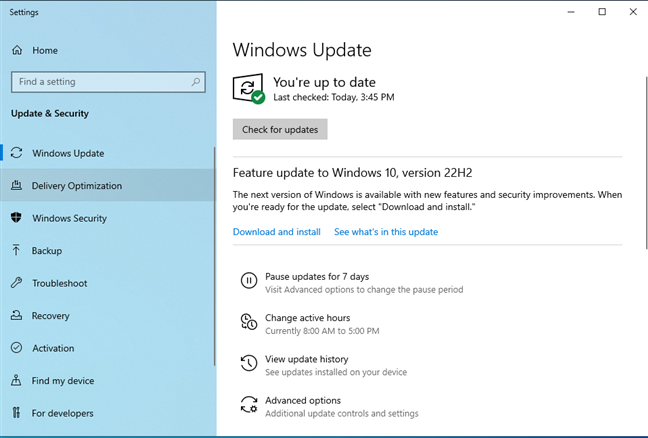Image resolution: width=648 pixels, height=438 pixels.
Task: Click the pause circle icon
Action: tap(249, 281)
